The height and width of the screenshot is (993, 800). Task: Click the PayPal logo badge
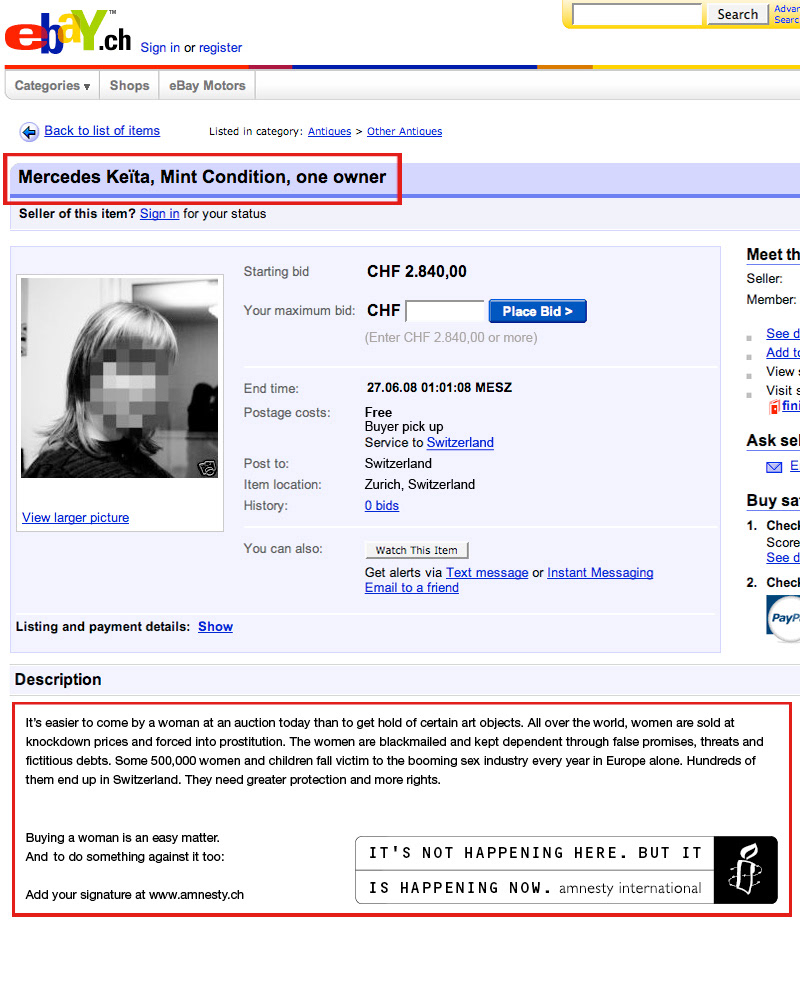point(784,617)
